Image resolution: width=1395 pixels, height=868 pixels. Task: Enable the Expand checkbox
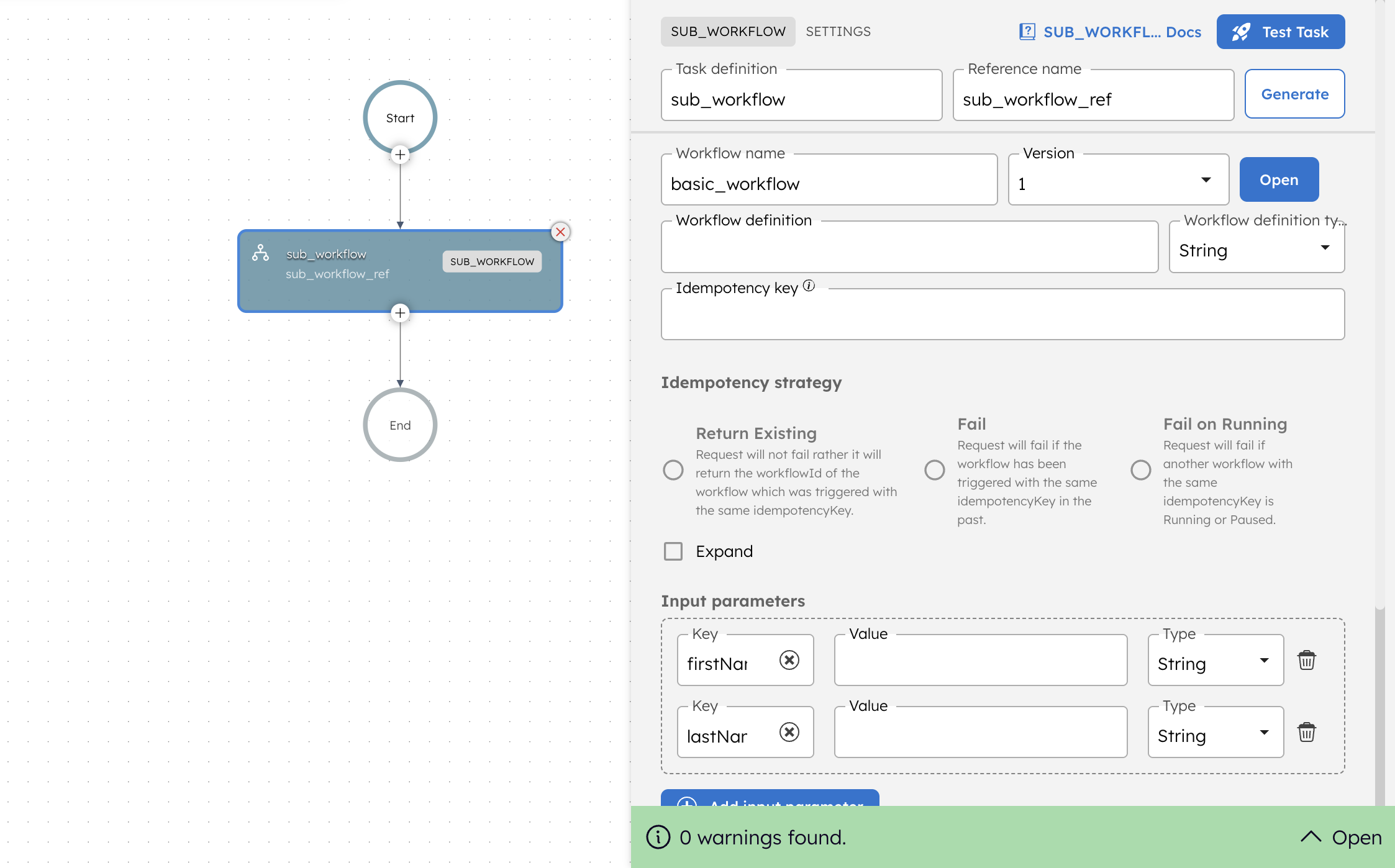click(x=673, y=551)
